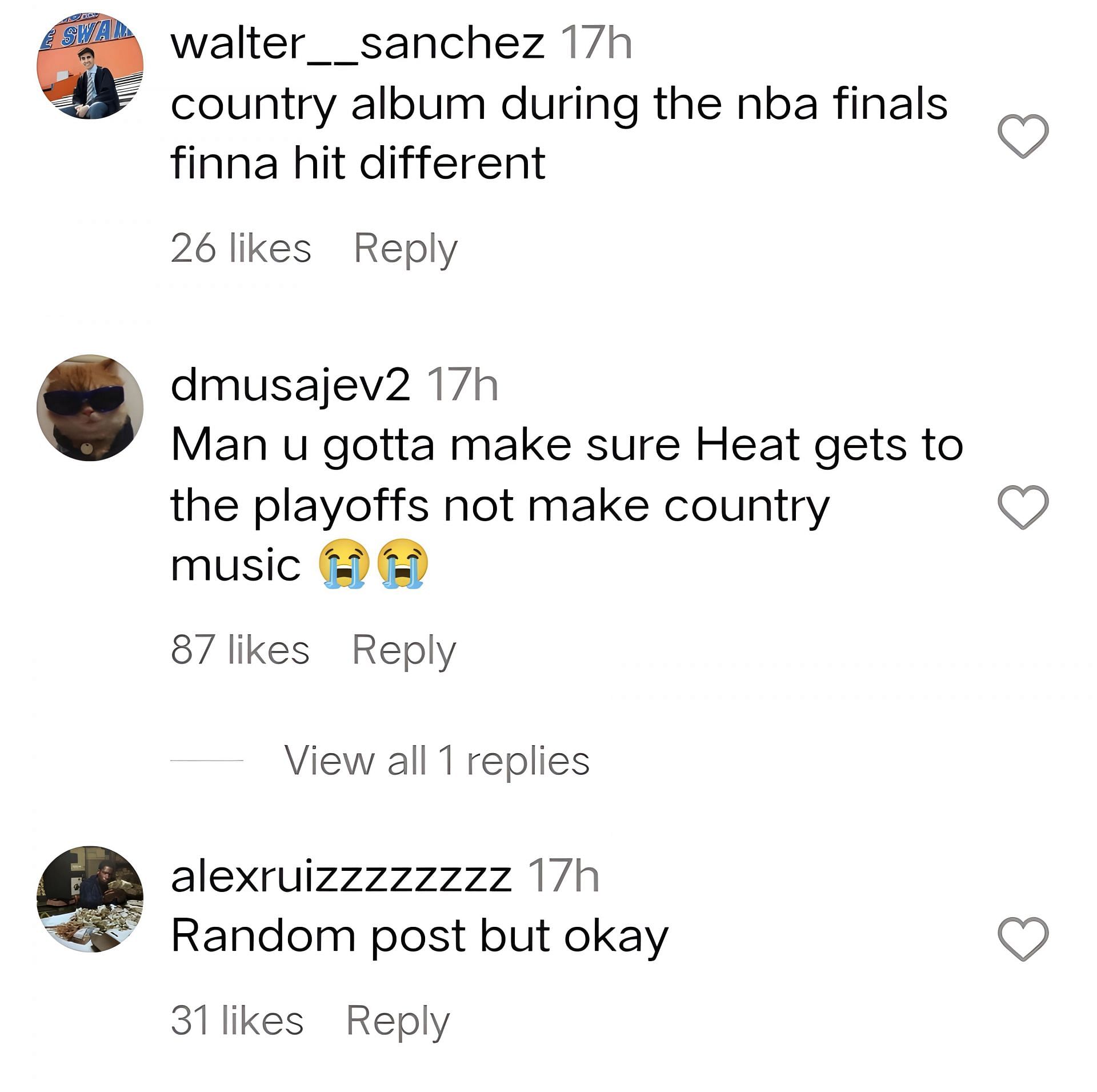This screenshot has height=1092, width=1097.
Task: Open dmusajev2's cat avatar
Action: coord(90,407)
